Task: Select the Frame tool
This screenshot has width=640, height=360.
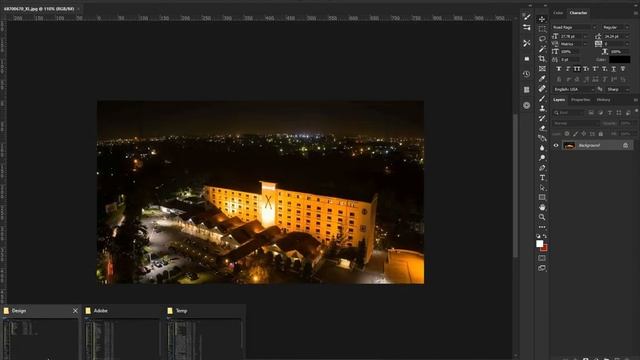Action: pos(542,69)
